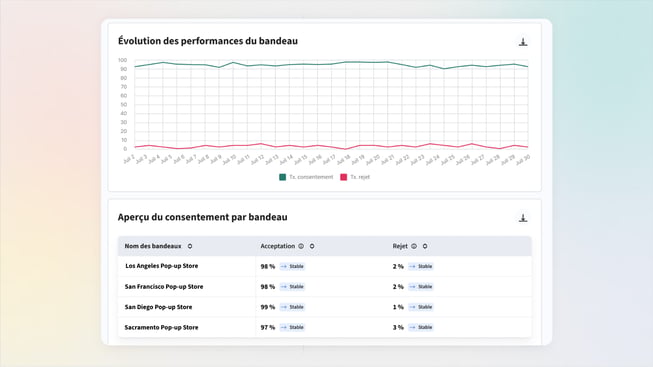Sort the Acceptation column
This screenshot has height=367, width=653.
pyautogui.click(x=312, y=246)
